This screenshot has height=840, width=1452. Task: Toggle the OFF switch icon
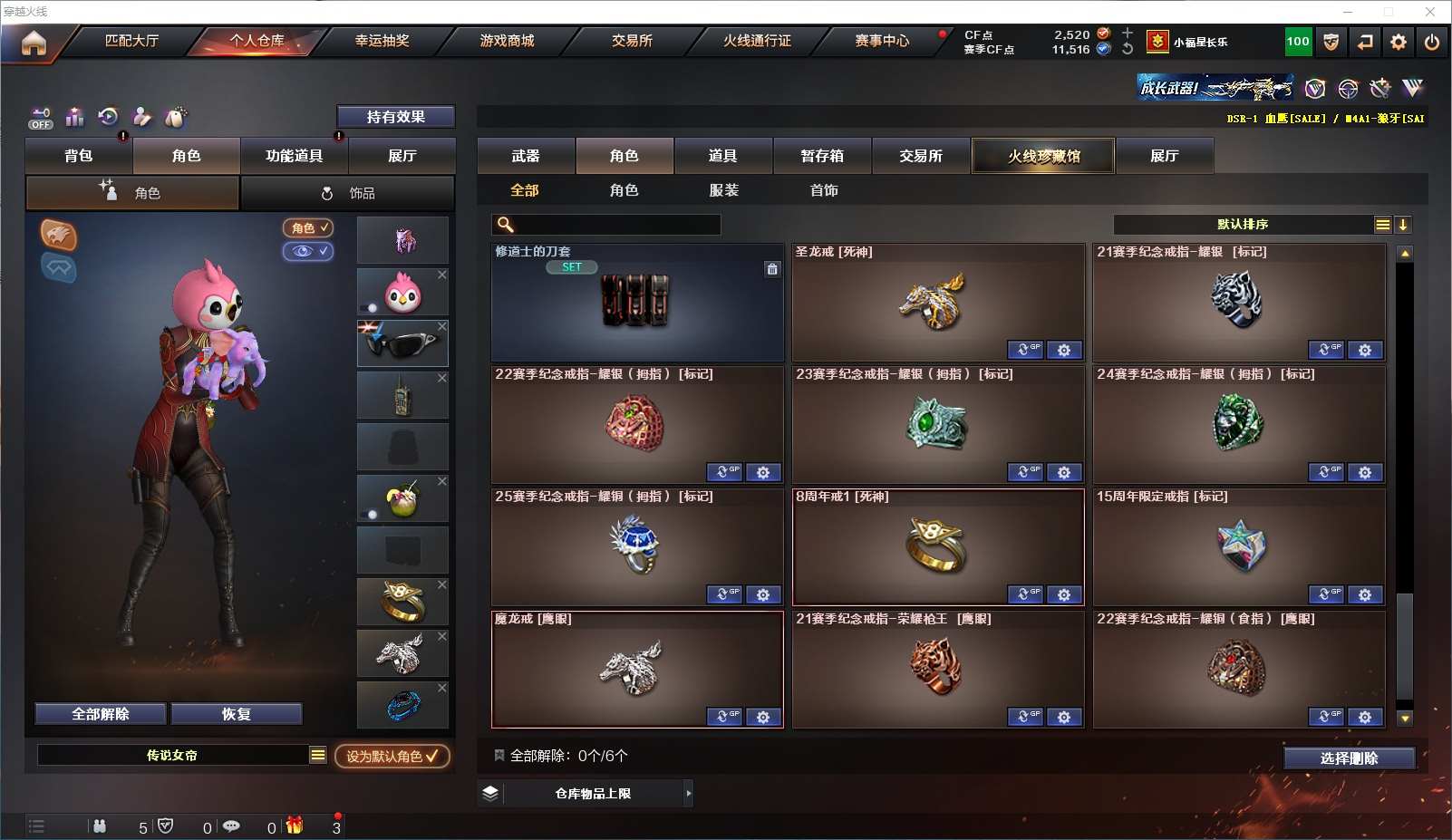(41, 119)
